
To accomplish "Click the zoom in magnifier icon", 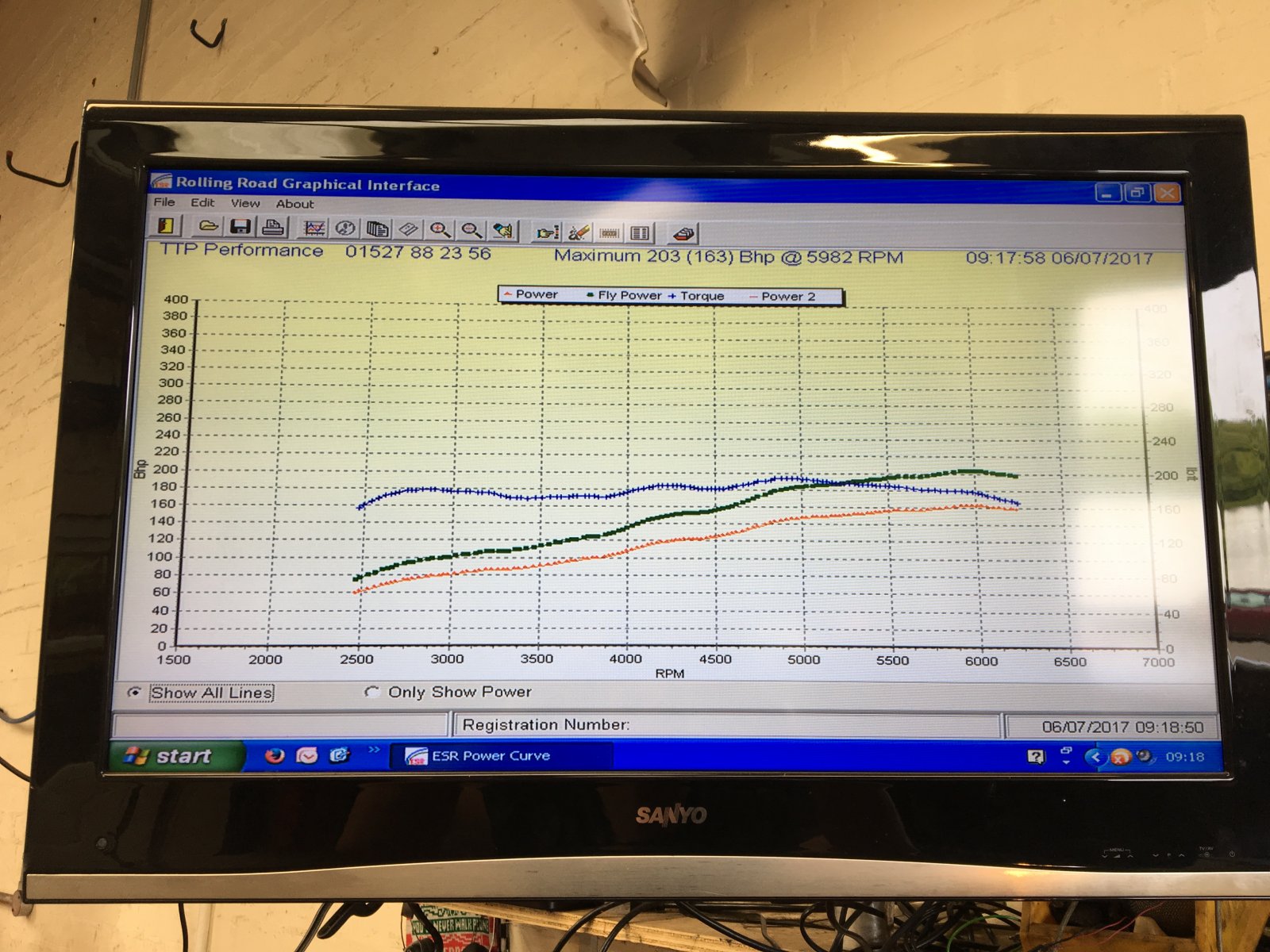I will 440,230.
